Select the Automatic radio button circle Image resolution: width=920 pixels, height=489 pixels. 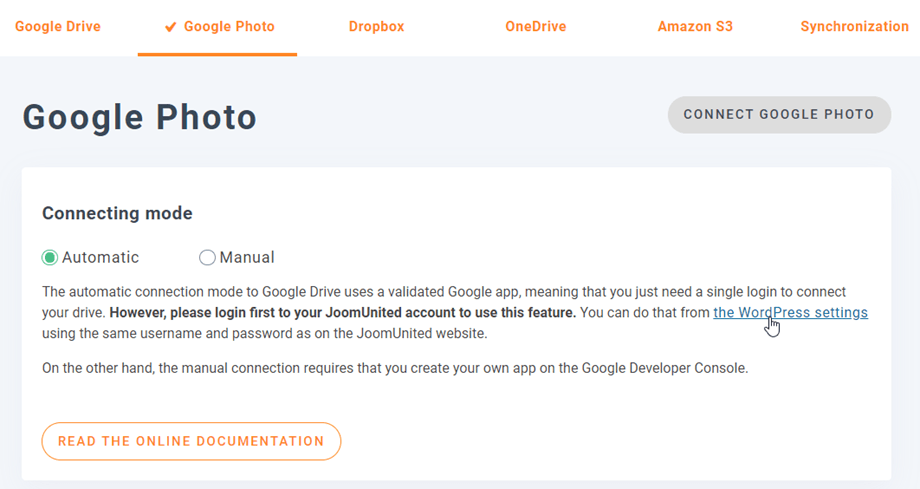click(50, 258)
